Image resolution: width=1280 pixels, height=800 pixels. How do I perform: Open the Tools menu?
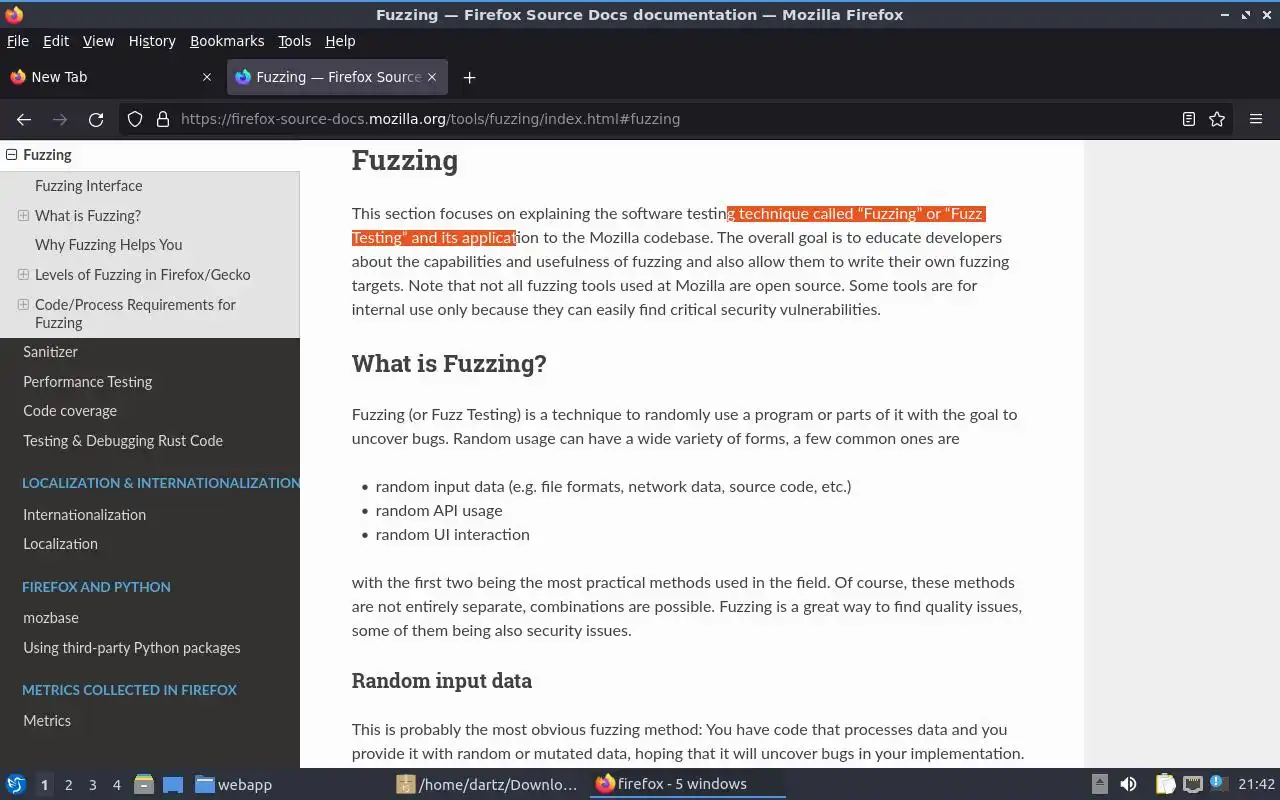pos(294,41)
